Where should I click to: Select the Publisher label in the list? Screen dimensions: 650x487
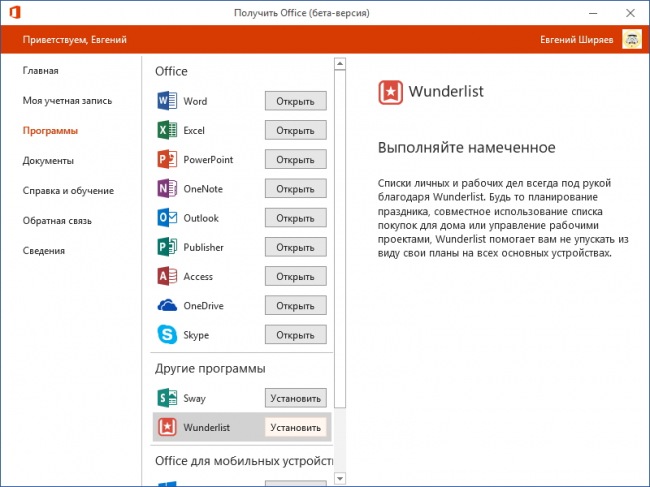tap(204, 247)
